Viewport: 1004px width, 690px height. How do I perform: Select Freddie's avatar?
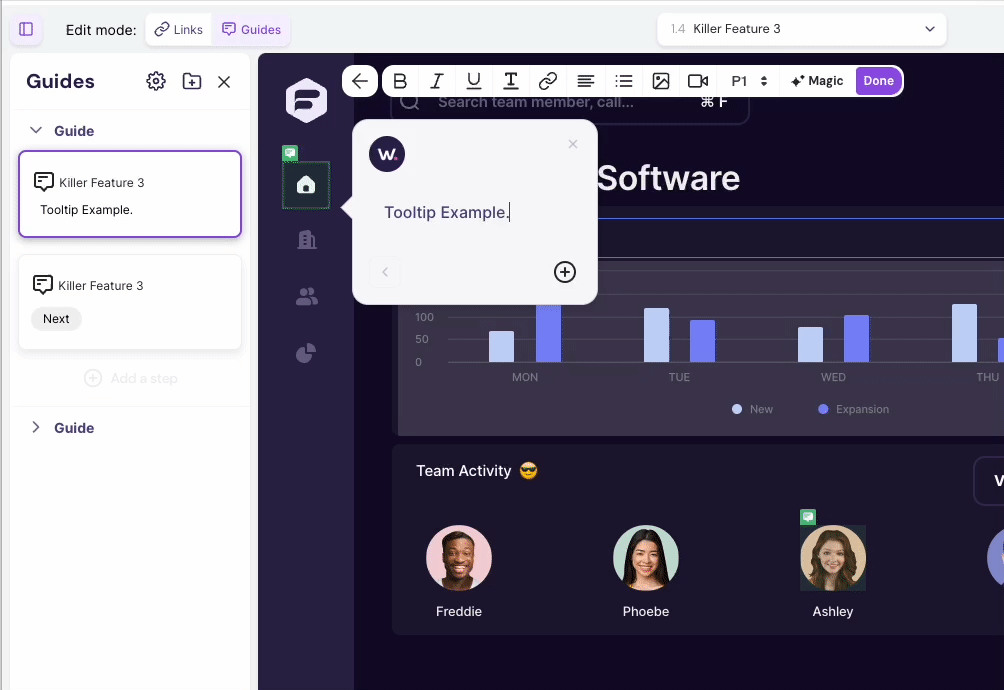tap(459, 558)
